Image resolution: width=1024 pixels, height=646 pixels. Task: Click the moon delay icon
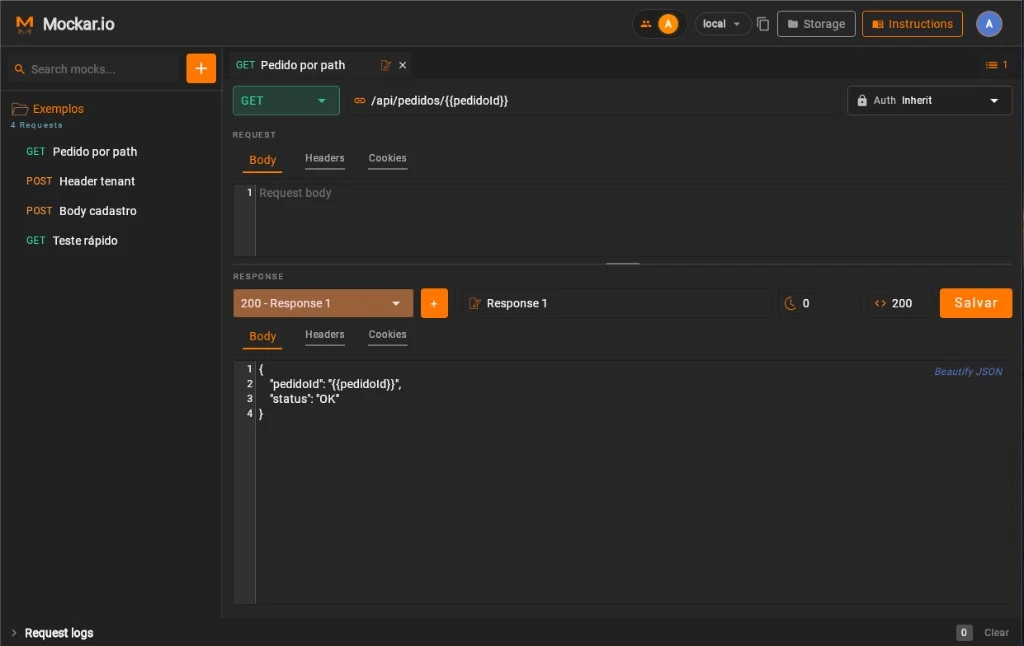click(790, 303)
